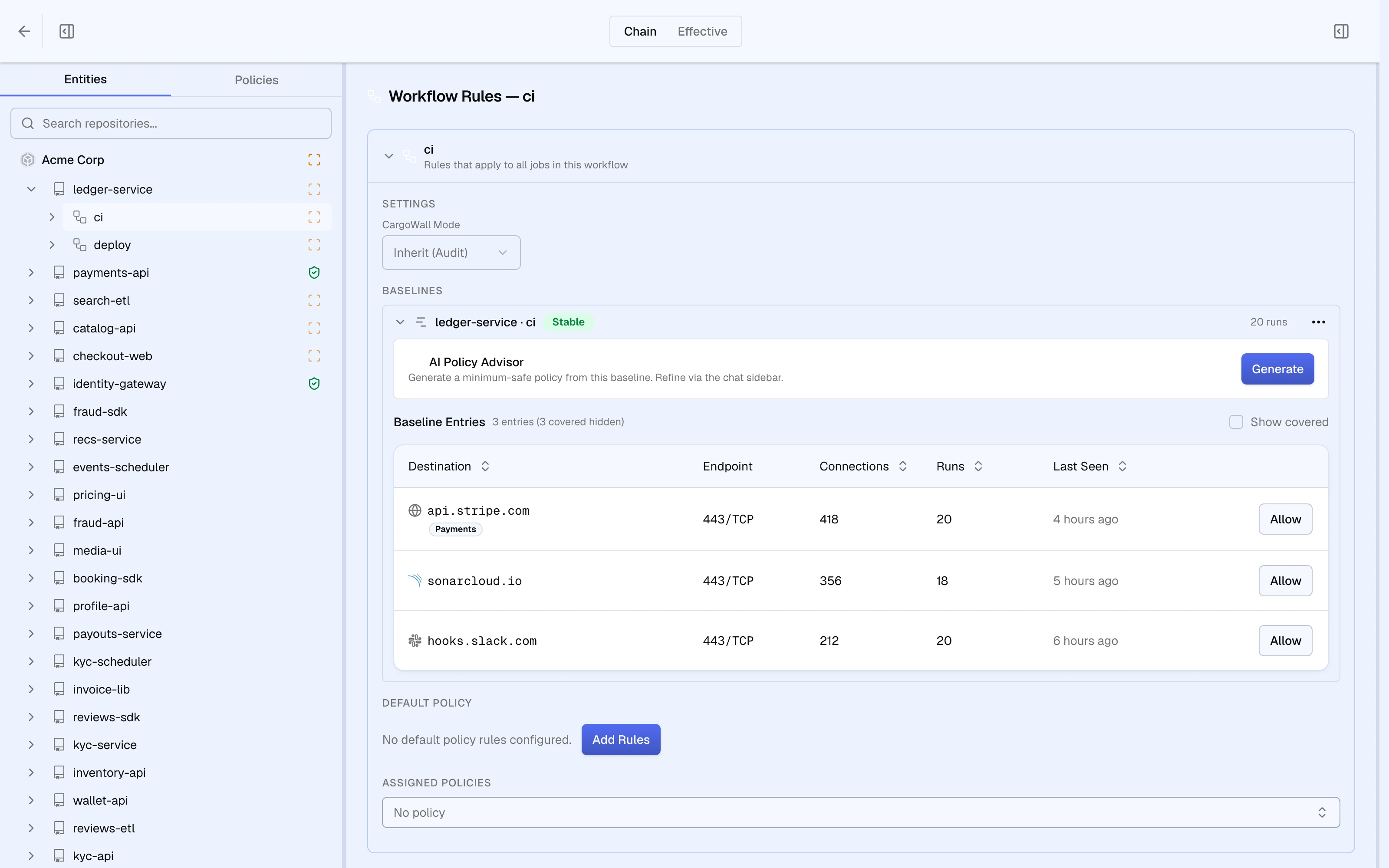Collapse the ledger-service tree node

click(31, 190)
